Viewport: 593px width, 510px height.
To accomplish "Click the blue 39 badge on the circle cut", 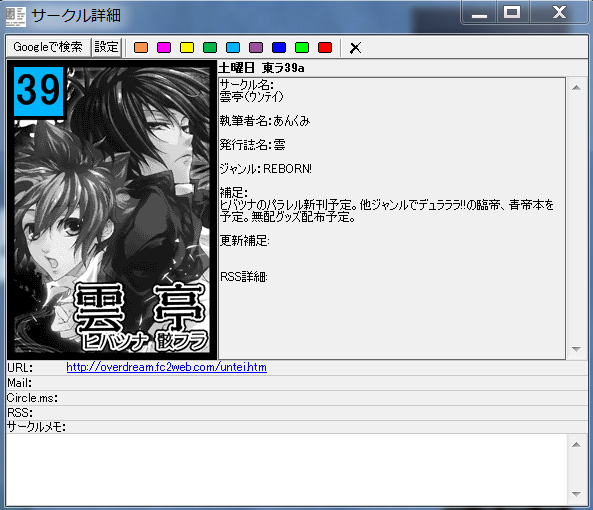I will coord(38,91).
